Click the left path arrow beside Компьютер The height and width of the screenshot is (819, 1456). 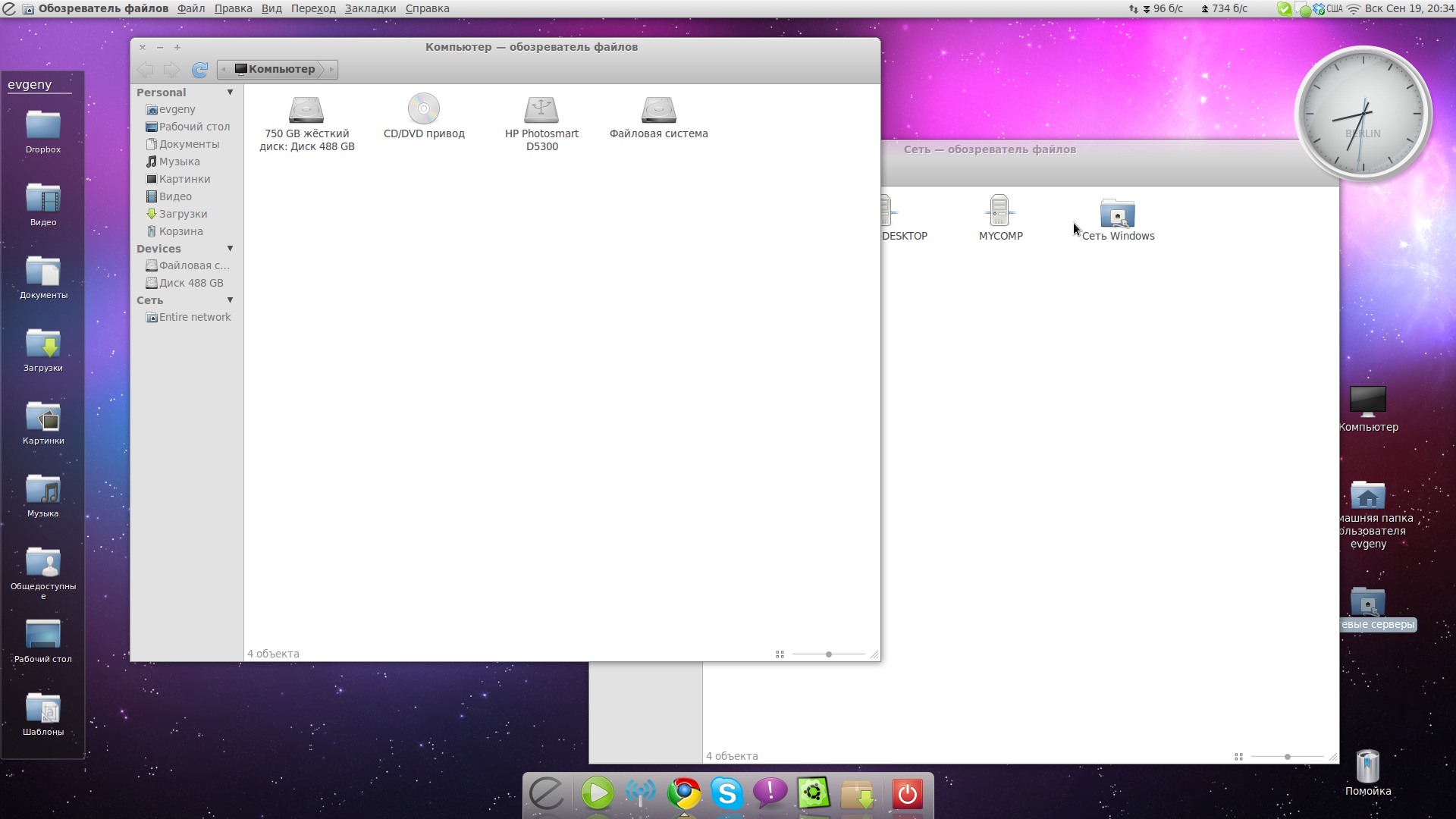pos(224,70)
